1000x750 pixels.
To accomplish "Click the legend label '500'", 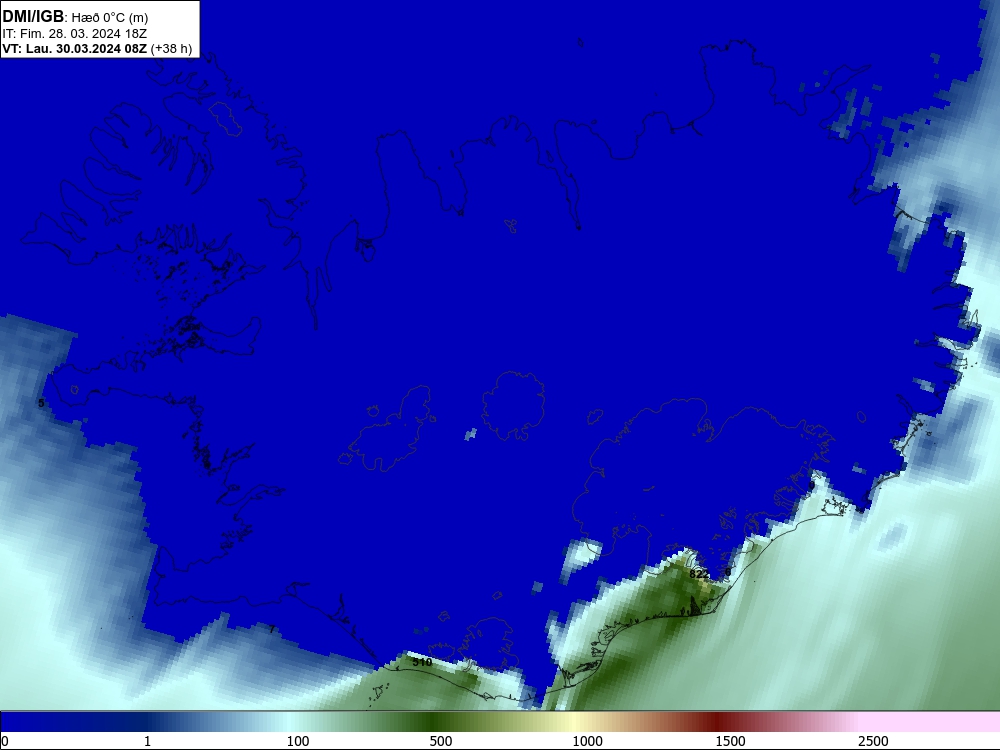I will pos(441,741).
